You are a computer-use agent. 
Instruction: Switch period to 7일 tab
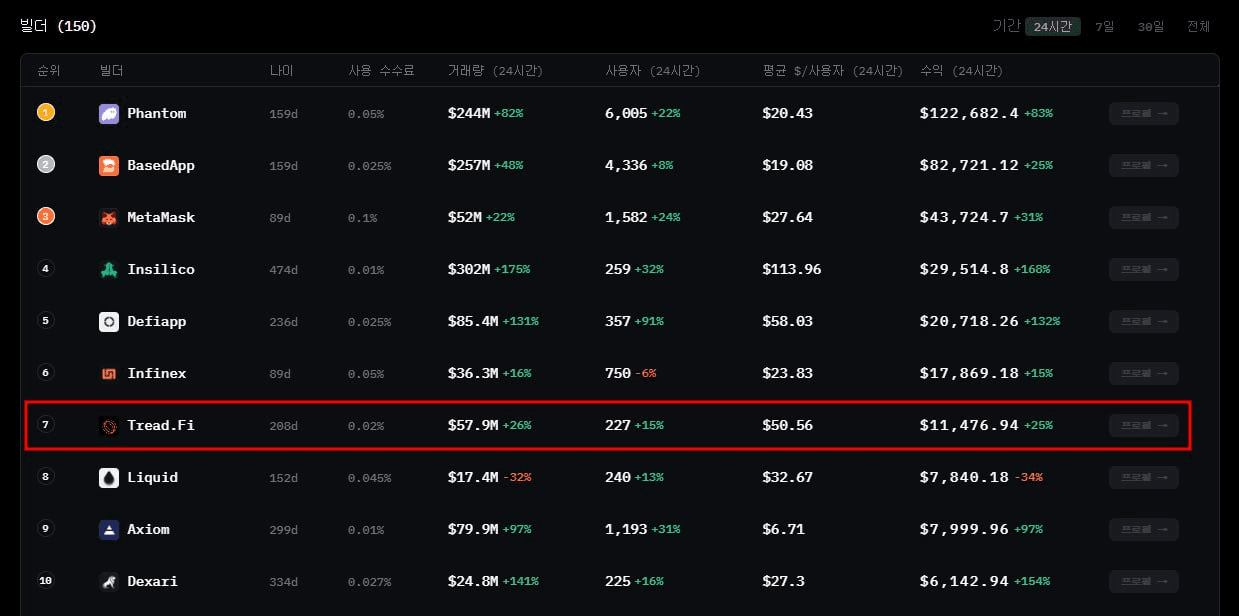(x=1105, y=27)
